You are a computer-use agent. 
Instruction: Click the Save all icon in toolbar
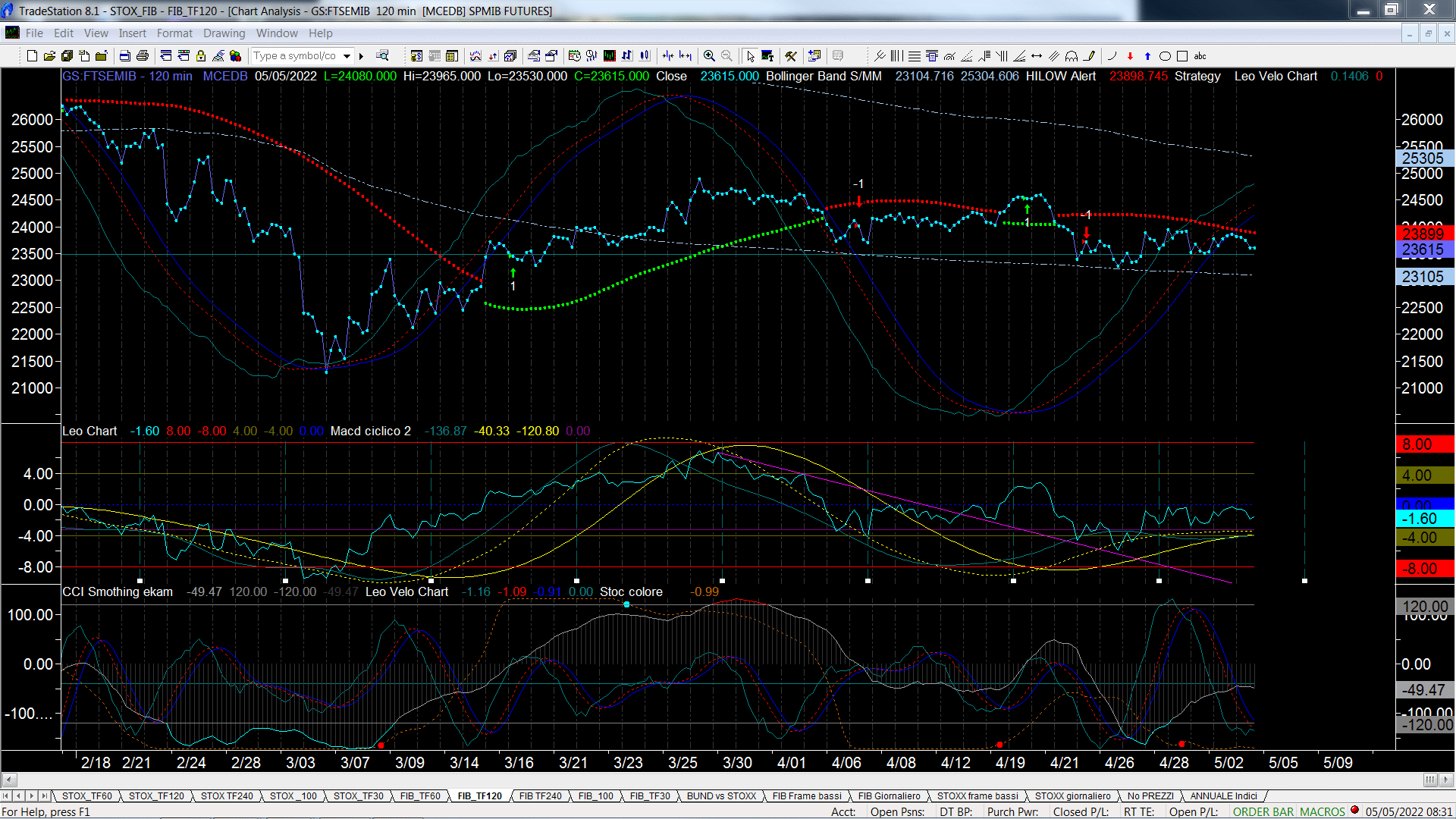point(67,56)
